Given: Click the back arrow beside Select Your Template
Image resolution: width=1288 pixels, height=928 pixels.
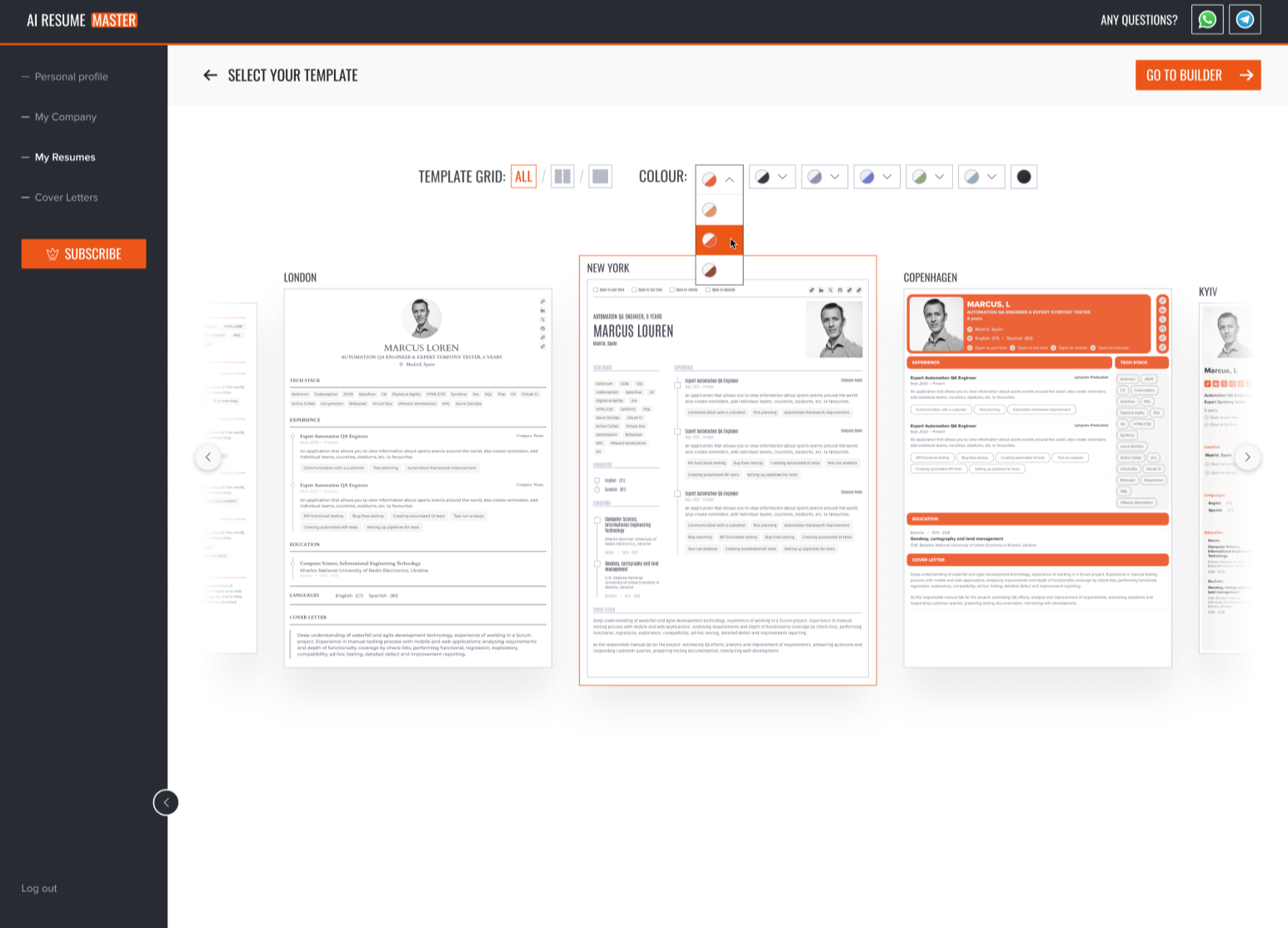Looking at the screenshot, I should tap(210, 76).
